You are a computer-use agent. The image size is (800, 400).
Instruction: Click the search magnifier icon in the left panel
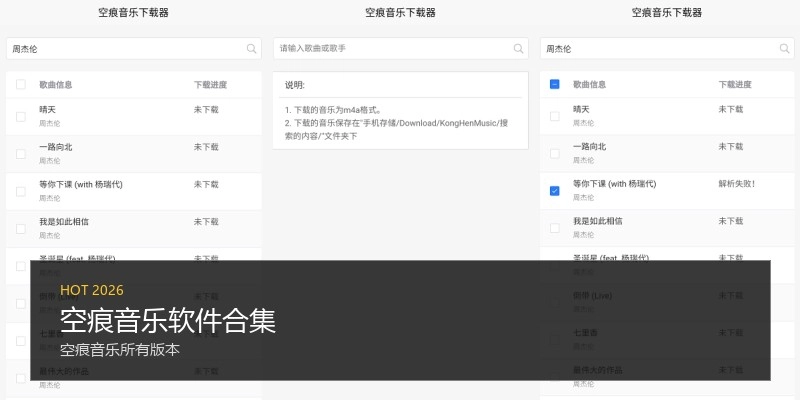pyautogui.click(x=252, y=48)
